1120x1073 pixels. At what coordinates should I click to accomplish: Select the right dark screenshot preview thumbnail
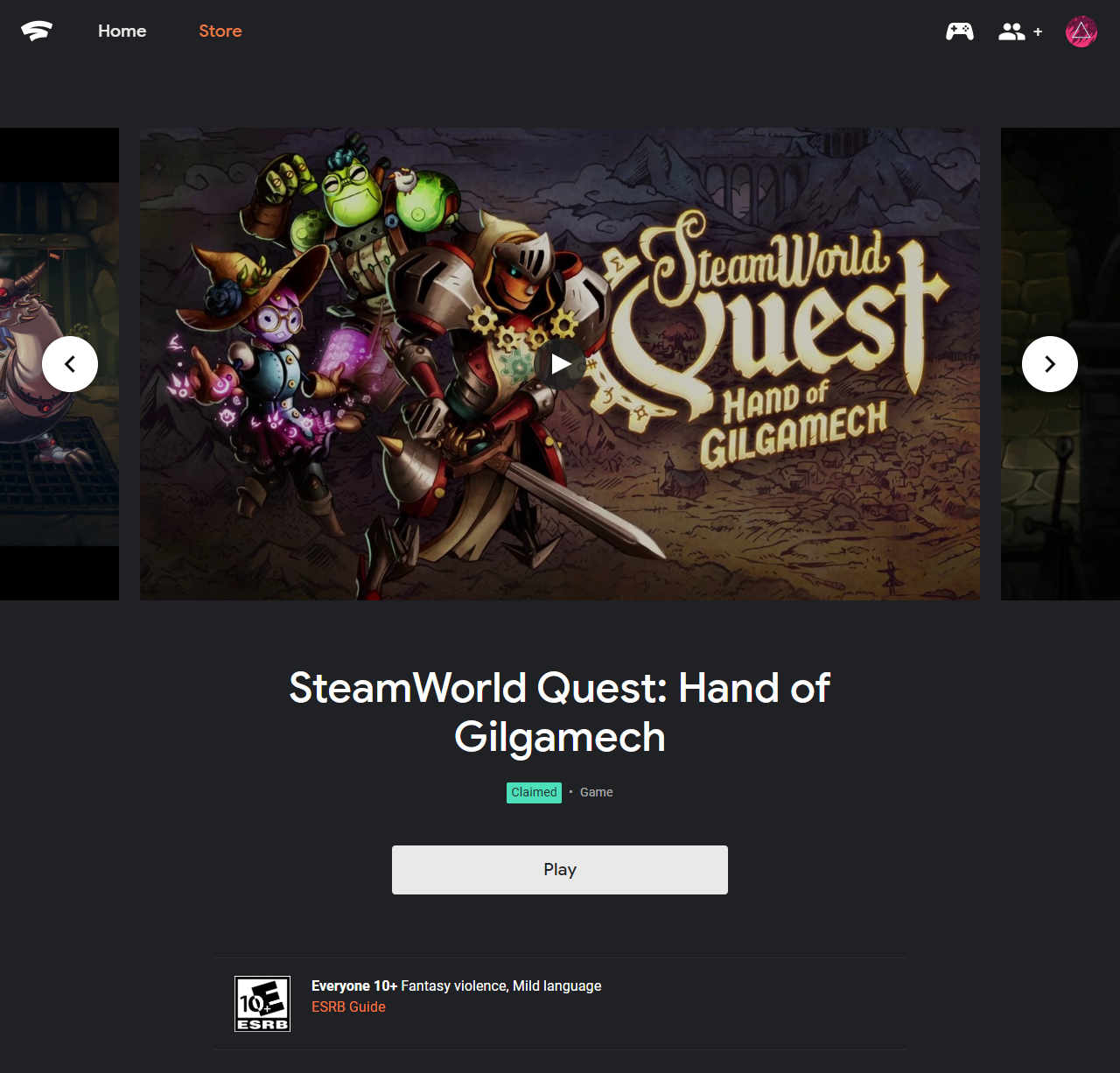coord(1060,364)
